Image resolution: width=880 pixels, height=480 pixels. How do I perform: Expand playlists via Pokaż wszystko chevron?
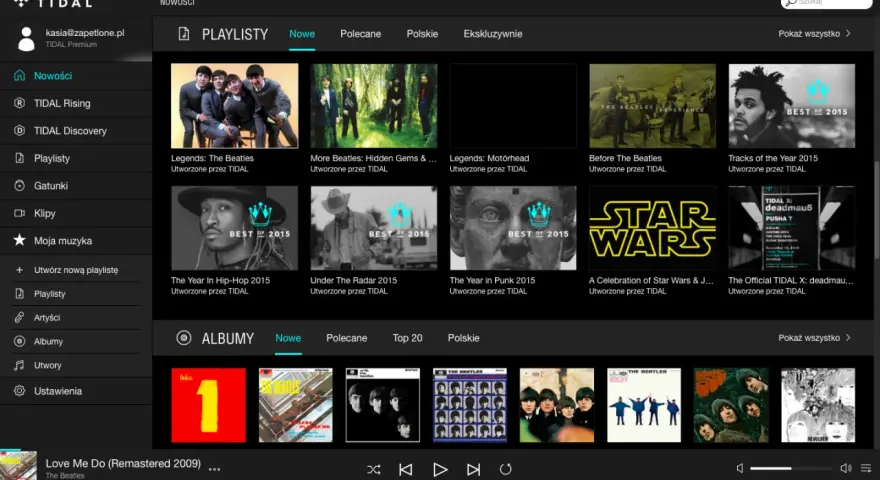coord(848,34)
